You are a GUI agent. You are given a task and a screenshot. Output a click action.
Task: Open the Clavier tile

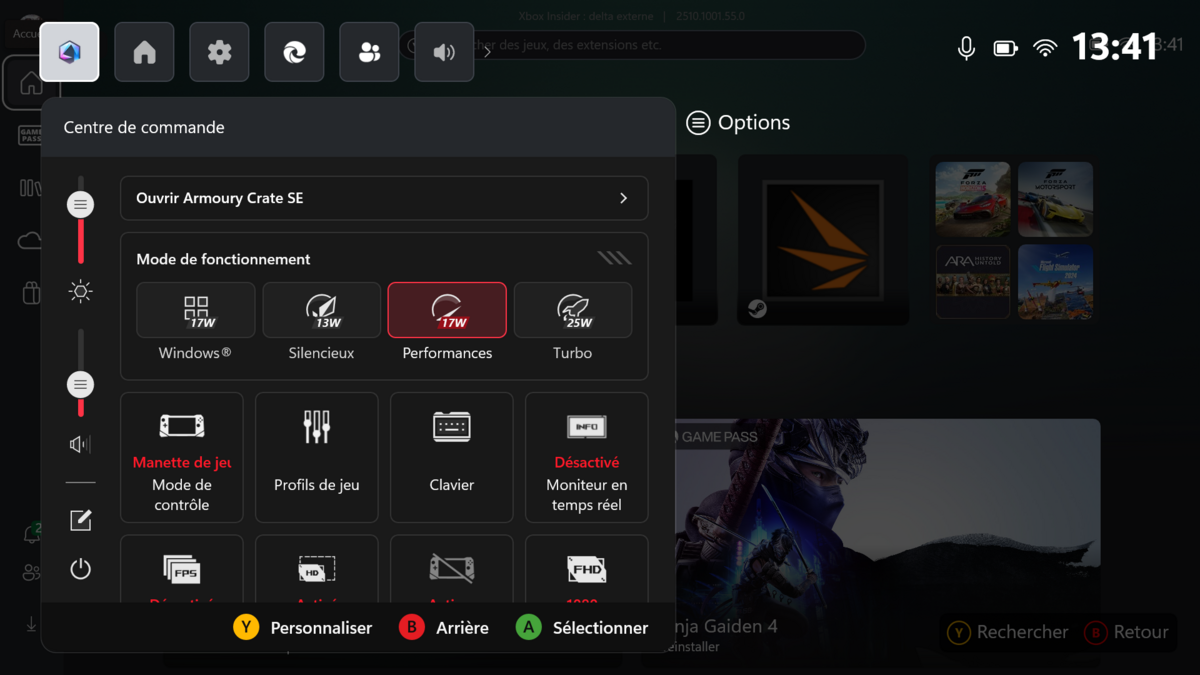point(451,457)
